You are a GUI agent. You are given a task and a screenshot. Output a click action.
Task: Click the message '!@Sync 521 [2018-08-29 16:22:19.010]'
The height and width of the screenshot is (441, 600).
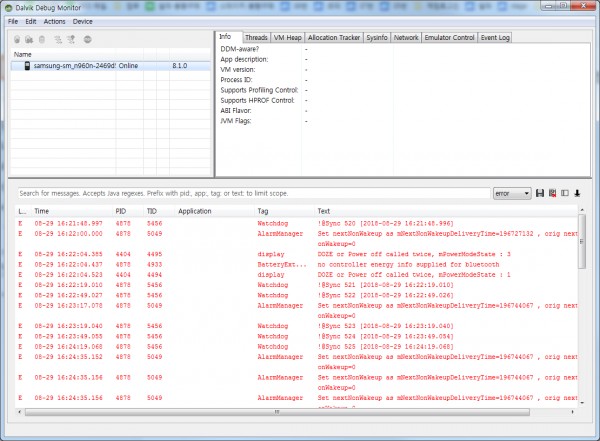pyautogui.click(x=385, y=285)
